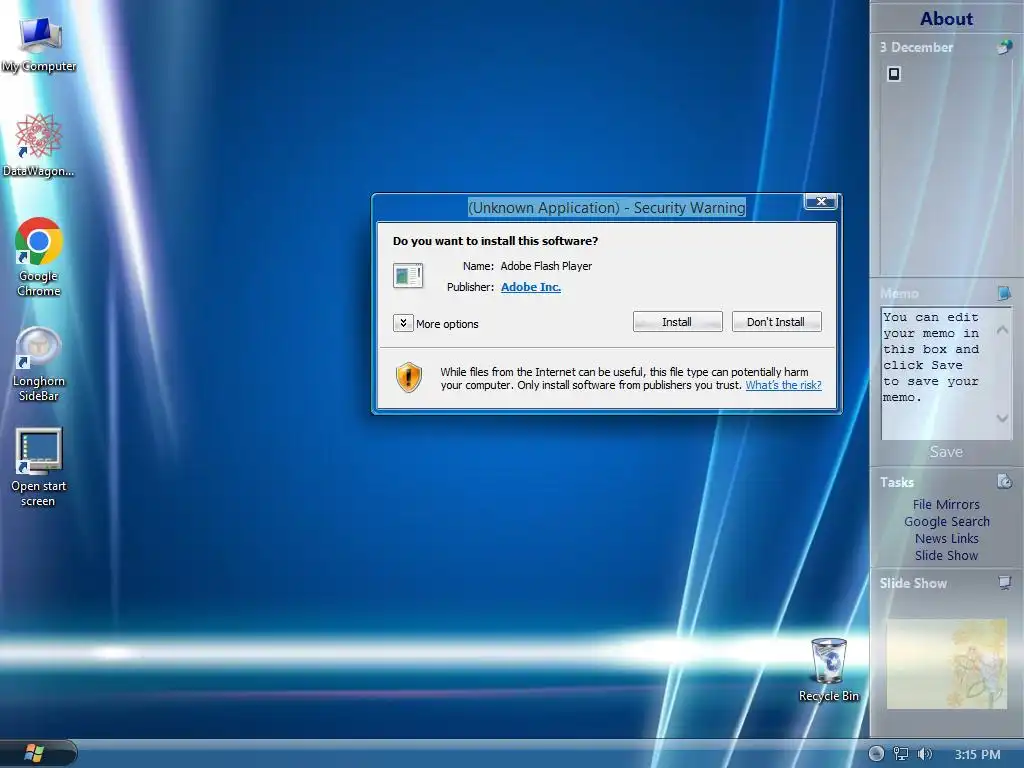Click the About header in the sidebar

point(946,18)
